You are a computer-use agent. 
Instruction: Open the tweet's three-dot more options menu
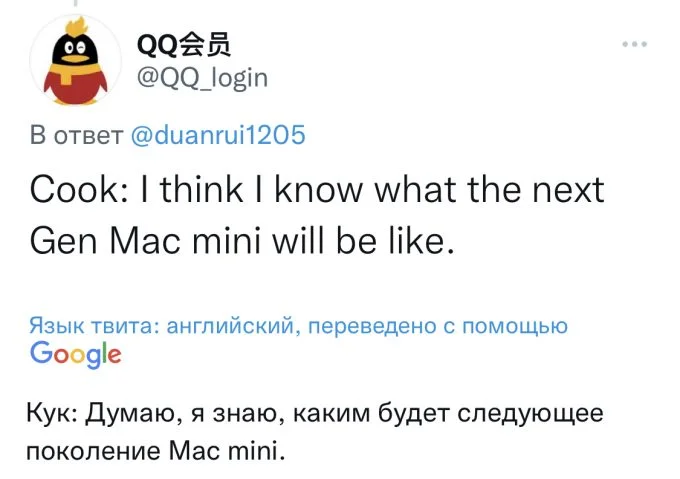(x=634, y=44)
